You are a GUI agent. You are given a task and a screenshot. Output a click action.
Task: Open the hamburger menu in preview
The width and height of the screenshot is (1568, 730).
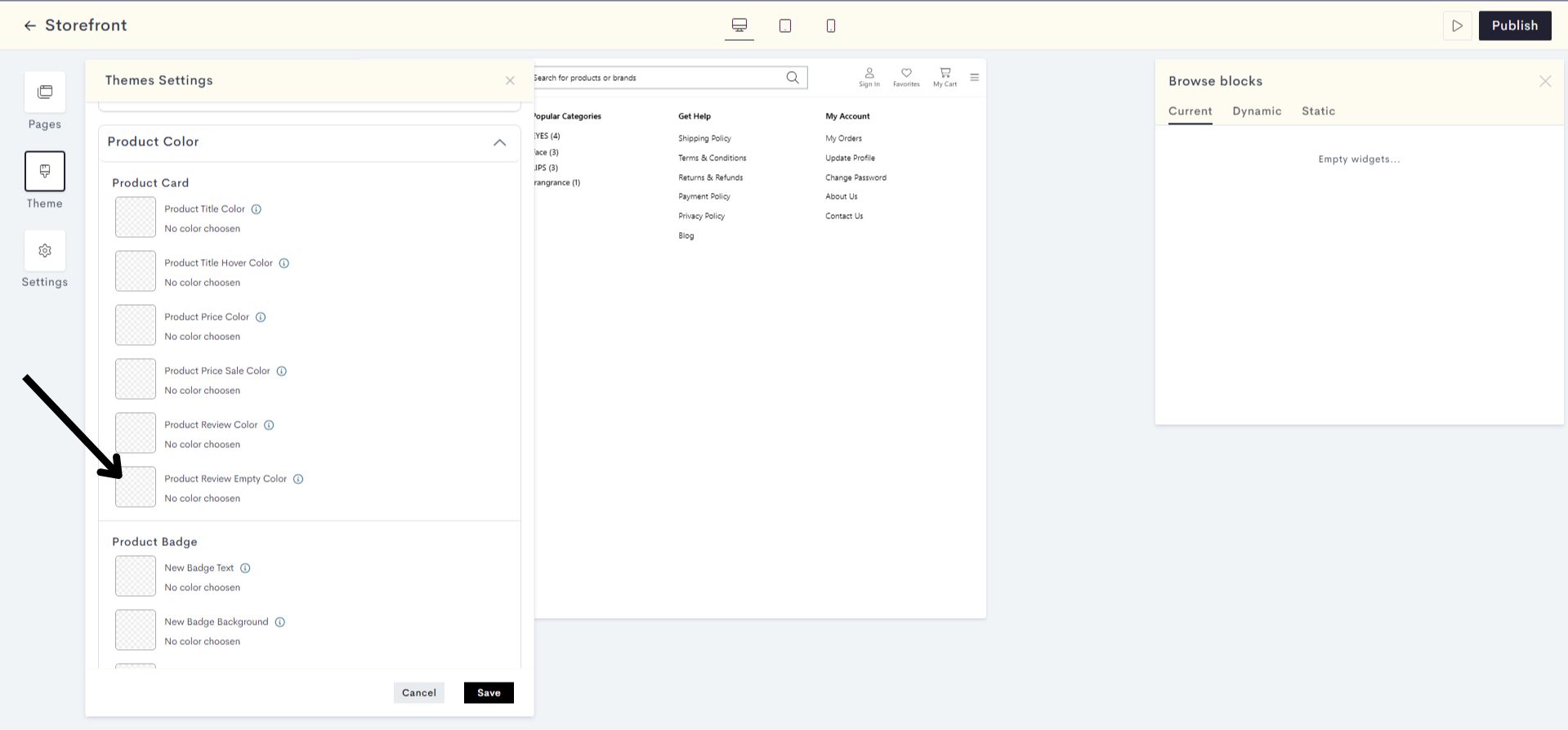(974, 78)
